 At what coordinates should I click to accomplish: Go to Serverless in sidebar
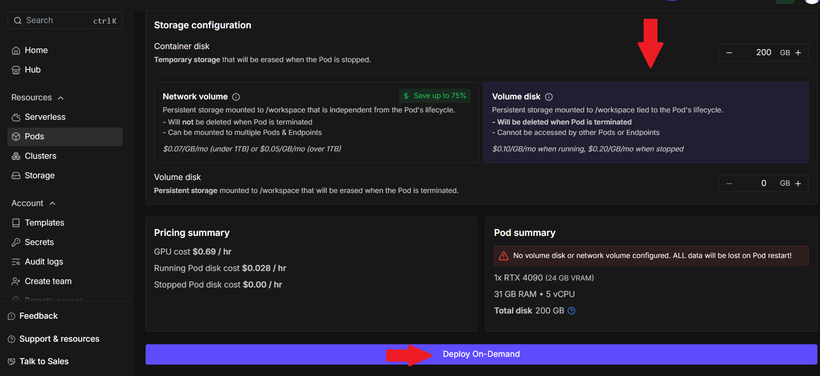click(x=65, y=117)
